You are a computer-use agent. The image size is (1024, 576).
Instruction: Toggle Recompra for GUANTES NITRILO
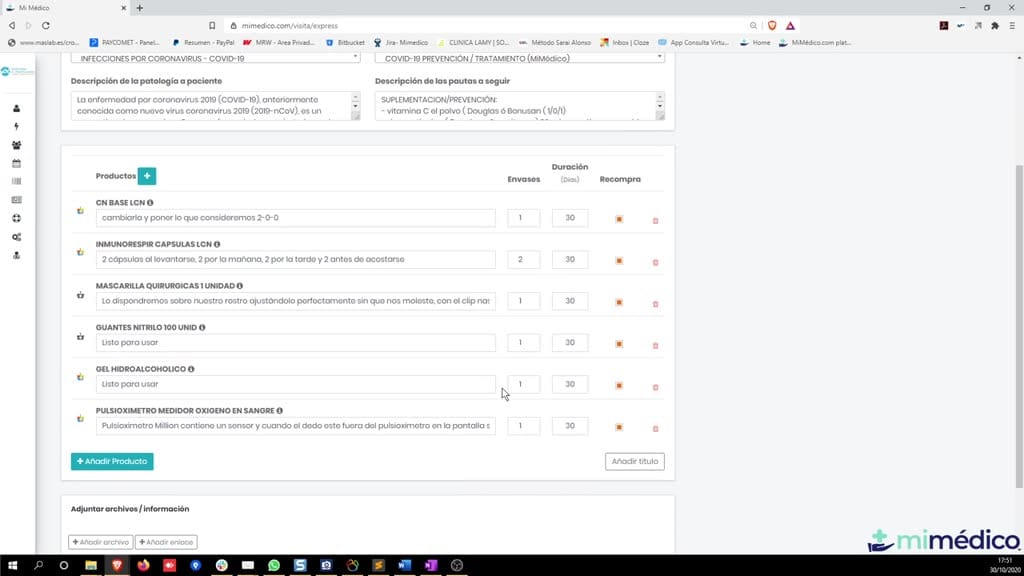(x=619, y=344)
